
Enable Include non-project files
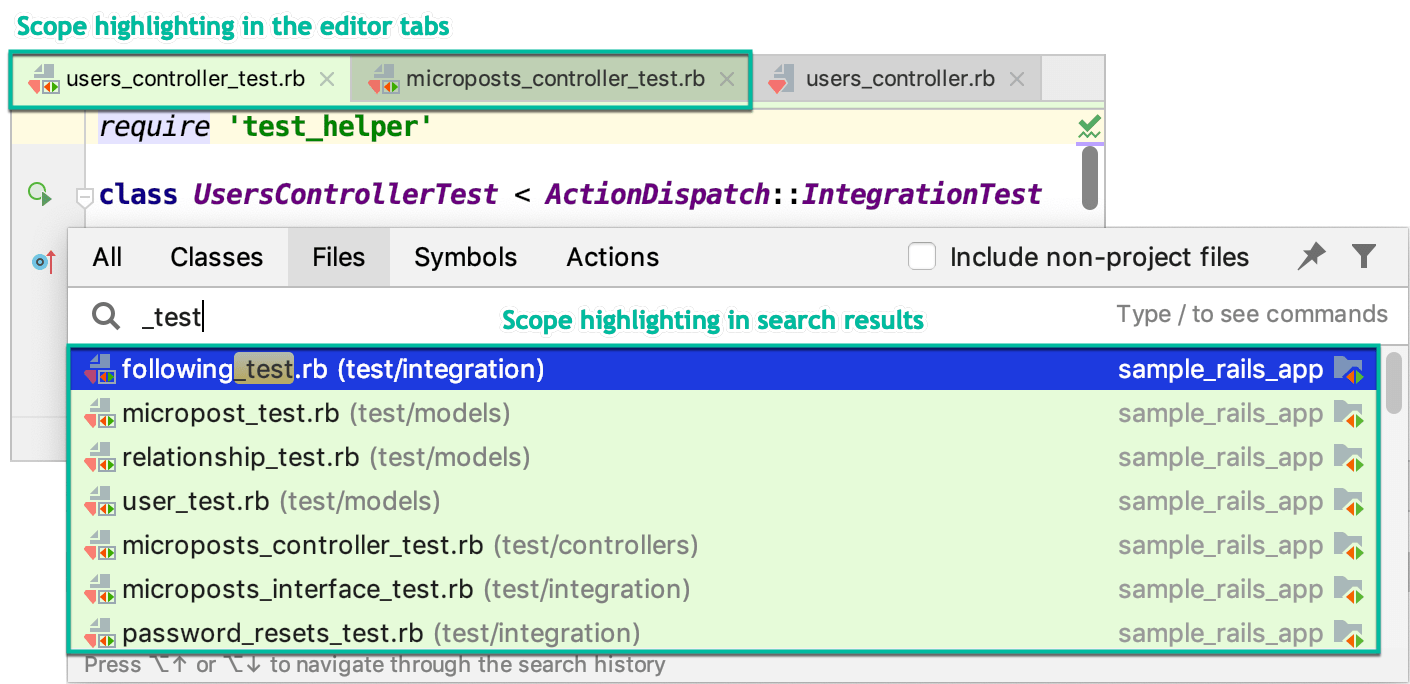(x=922, y=257)
